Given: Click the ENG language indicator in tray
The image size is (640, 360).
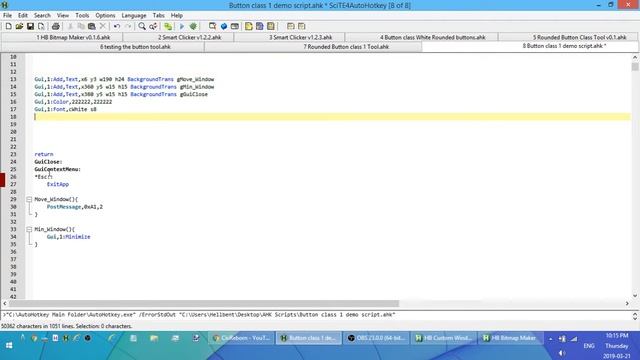Looking at the screenshot, I should [x=589, y=346].
